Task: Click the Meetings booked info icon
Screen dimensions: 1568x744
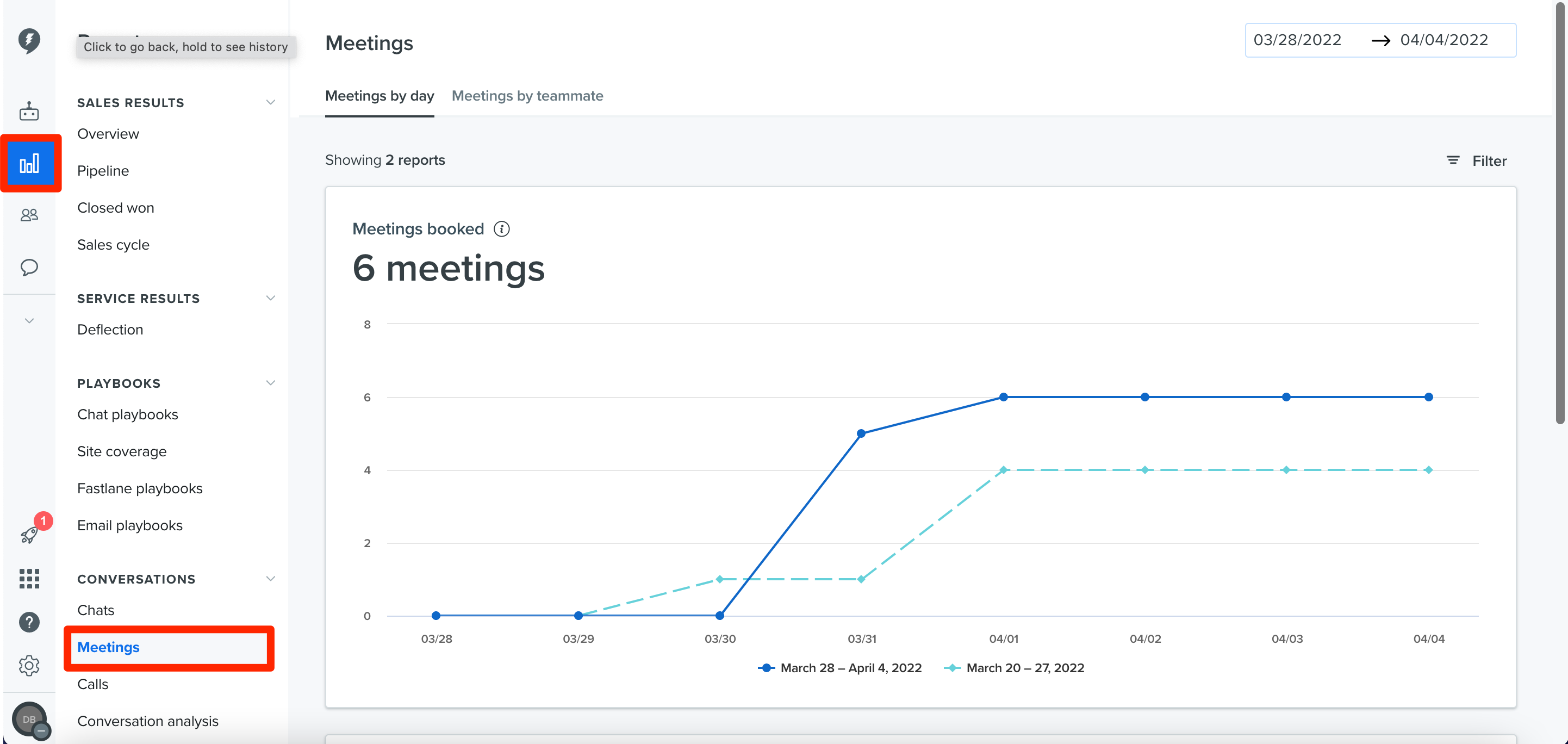Action: pos(502,229)
